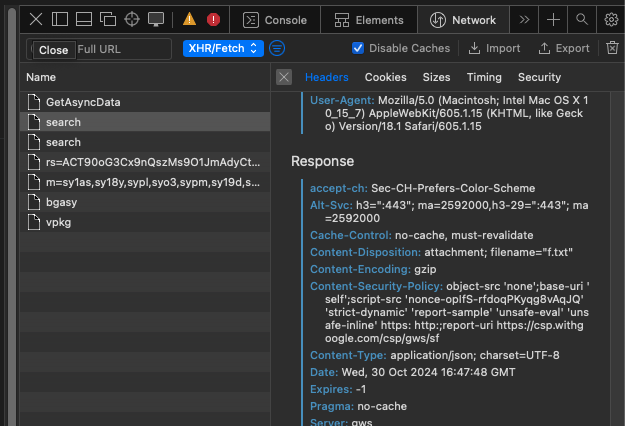Switch to the Console tab
The height and width of the screenshot is (426, 625).
275,20
